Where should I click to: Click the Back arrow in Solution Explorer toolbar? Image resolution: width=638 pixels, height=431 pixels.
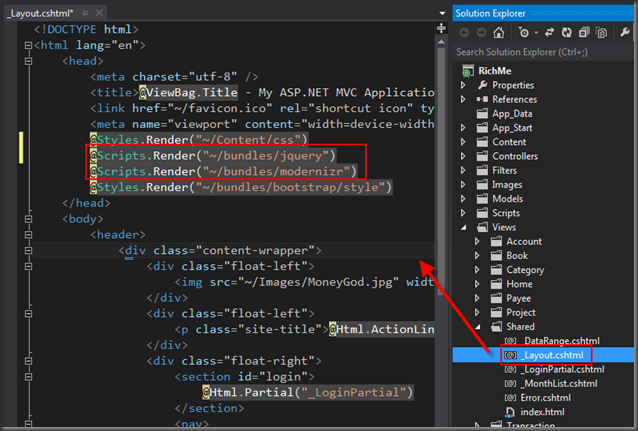pyautogui.click(x=464, y=32)
